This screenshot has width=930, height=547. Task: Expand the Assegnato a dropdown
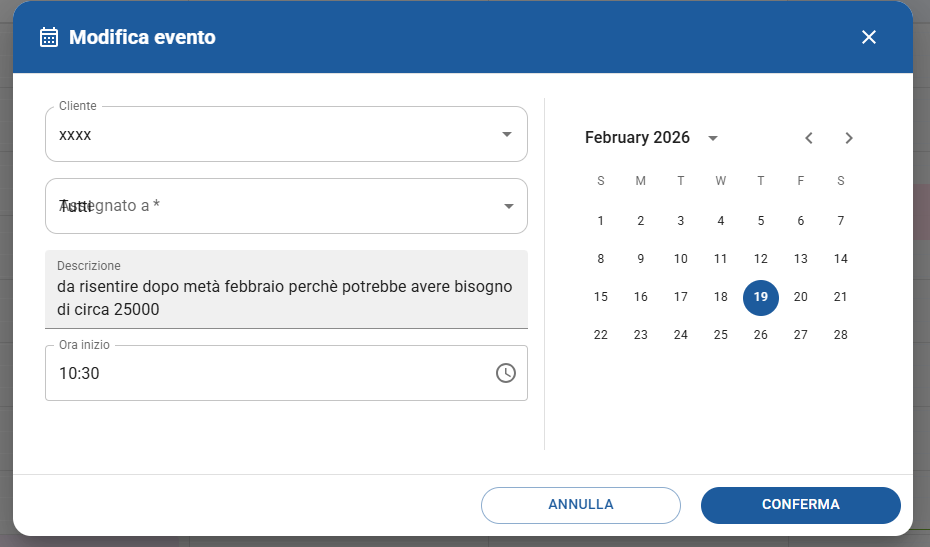[508, 206]
